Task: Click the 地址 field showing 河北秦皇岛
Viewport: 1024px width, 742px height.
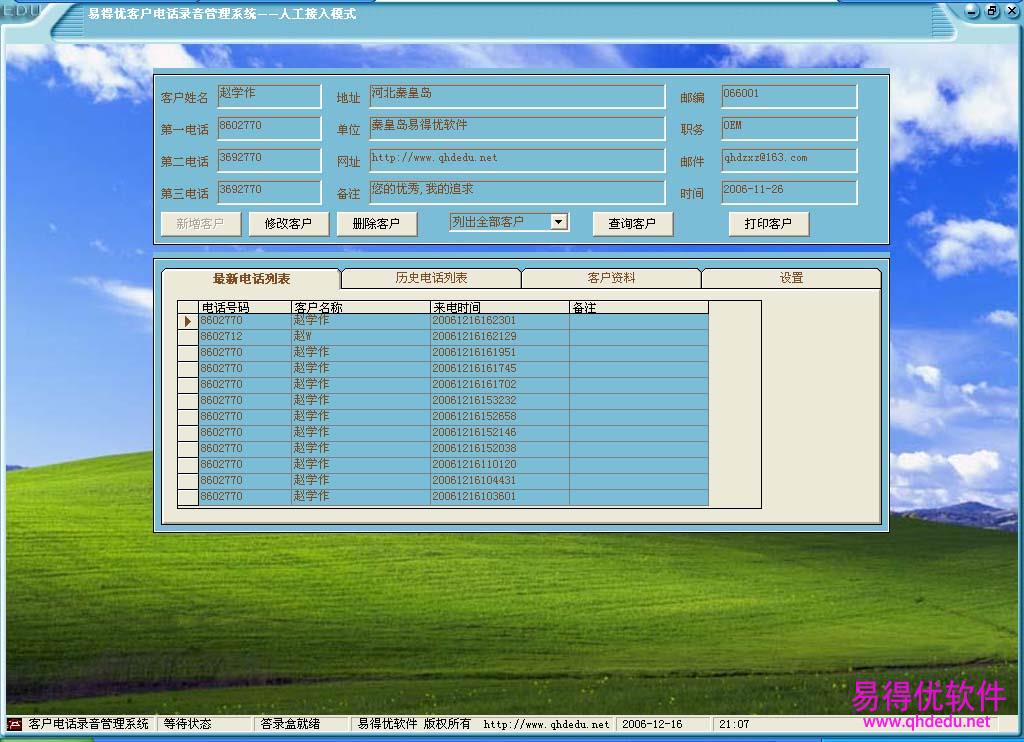Action: click(x=517, y=96)
